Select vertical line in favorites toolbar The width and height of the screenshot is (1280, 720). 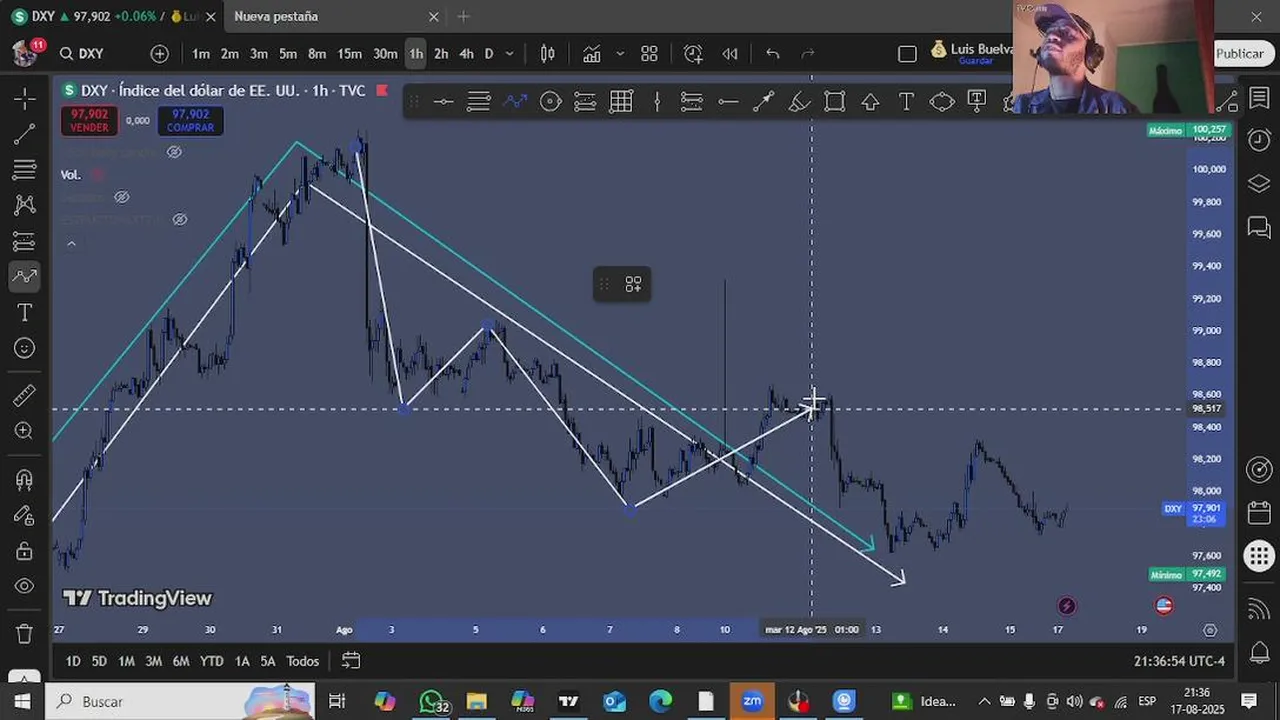[x=657, y=101]
